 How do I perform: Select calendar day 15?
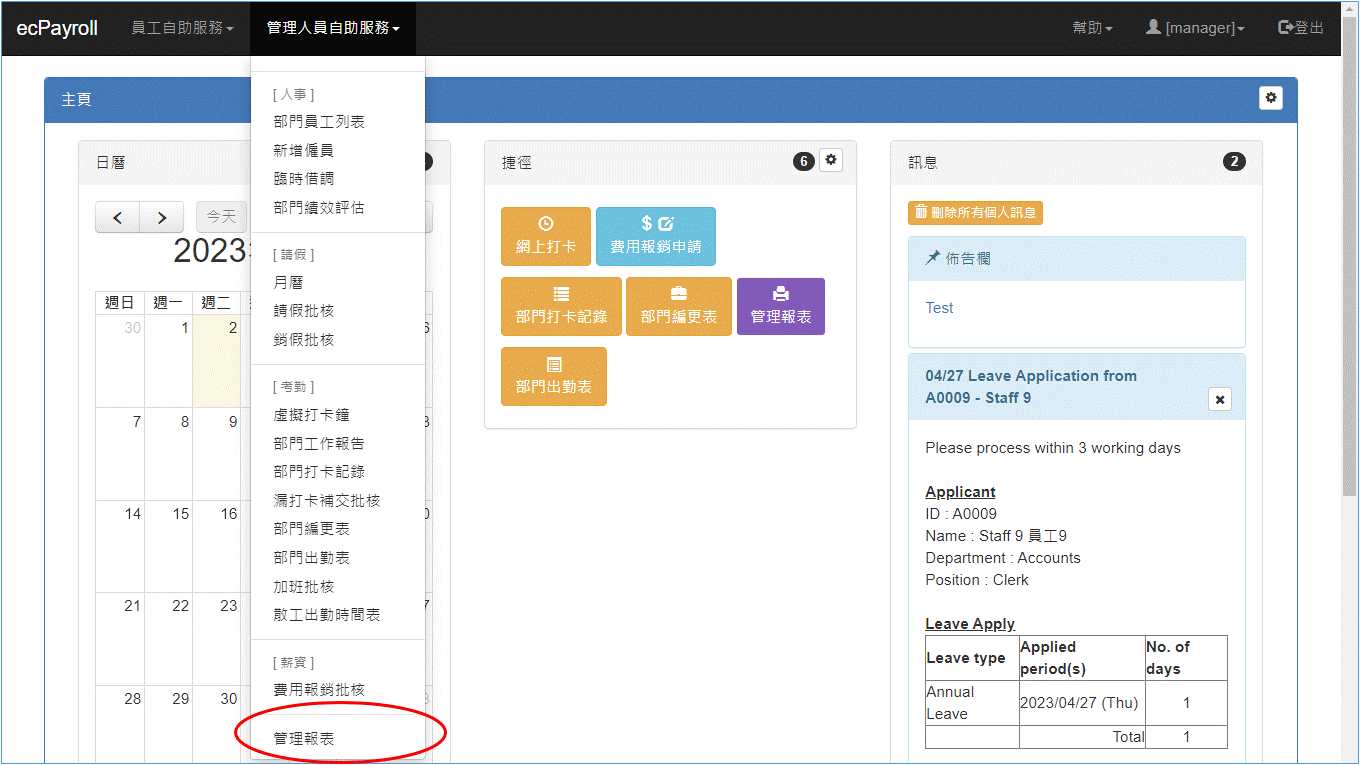pyautogui.click(x=168, y=546)
